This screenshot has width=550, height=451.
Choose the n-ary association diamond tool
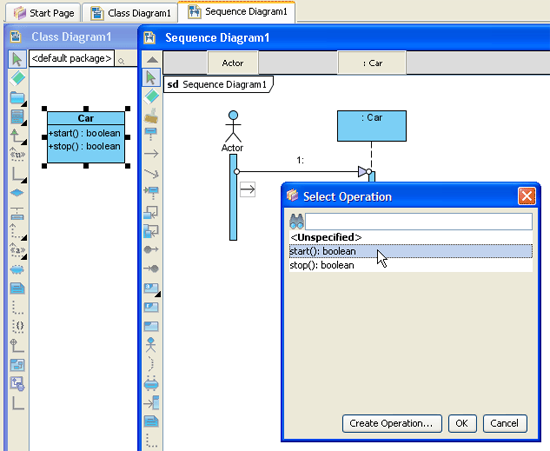tap(17, 193)
